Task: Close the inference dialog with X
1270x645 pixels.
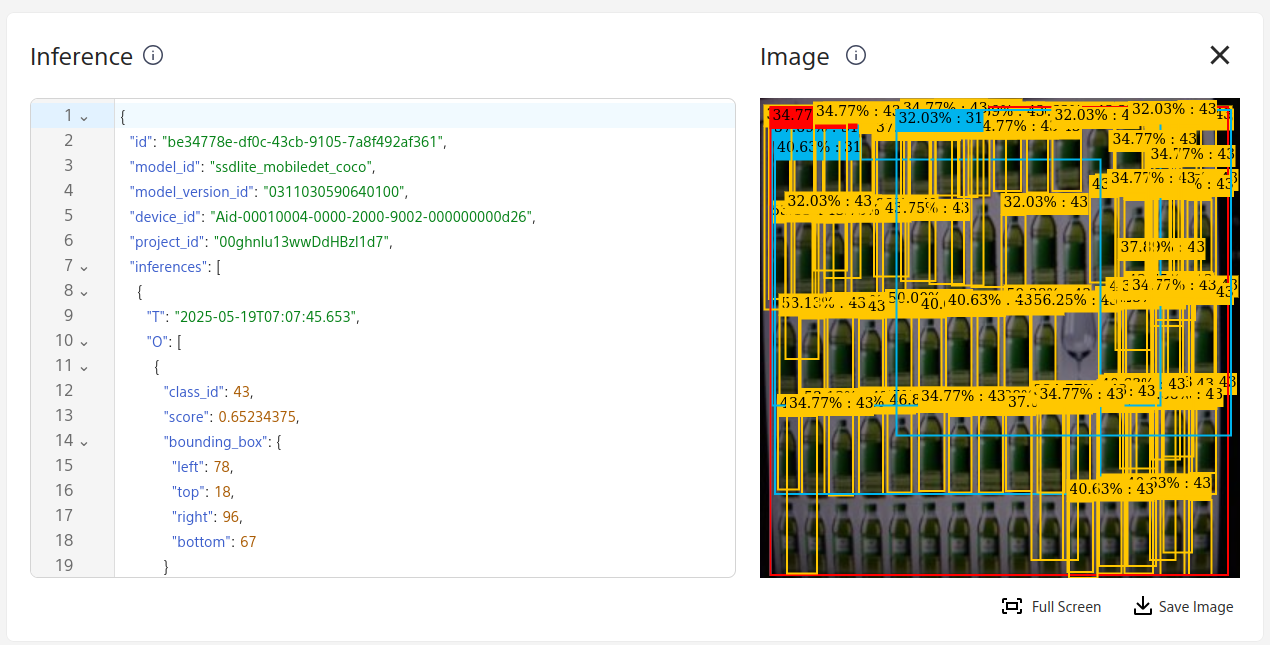Action: (x=1220, y=55)
